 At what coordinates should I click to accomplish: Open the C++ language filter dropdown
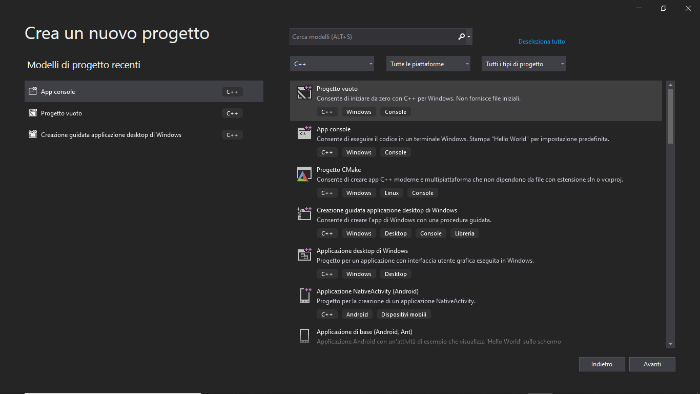(332, 64)
